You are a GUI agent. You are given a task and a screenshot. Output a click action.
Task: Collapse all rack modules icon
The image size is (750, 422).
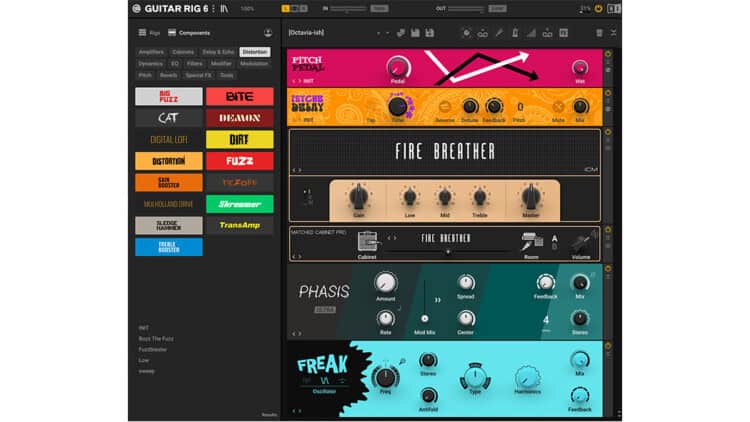click(613, 33)
